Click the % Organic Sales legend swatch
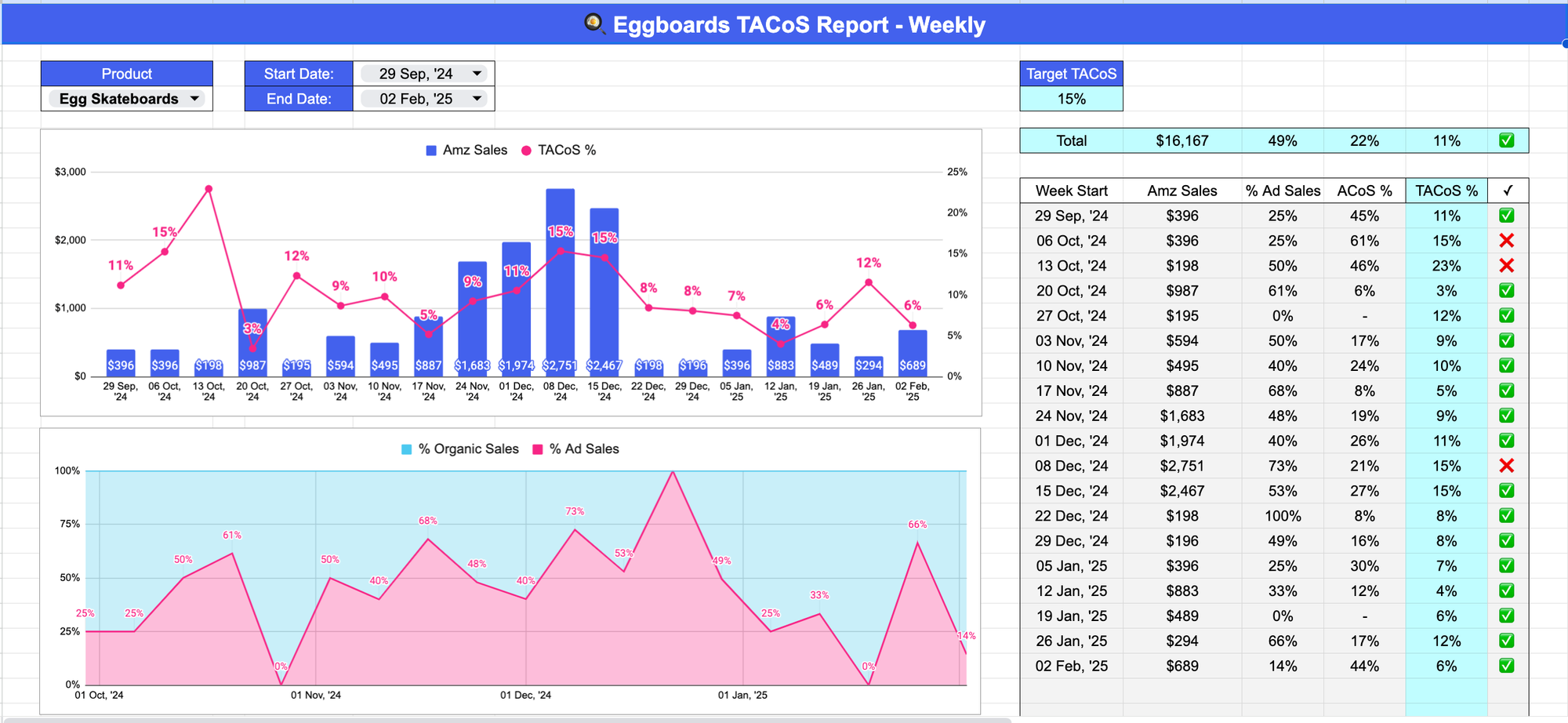 point(406,449)
